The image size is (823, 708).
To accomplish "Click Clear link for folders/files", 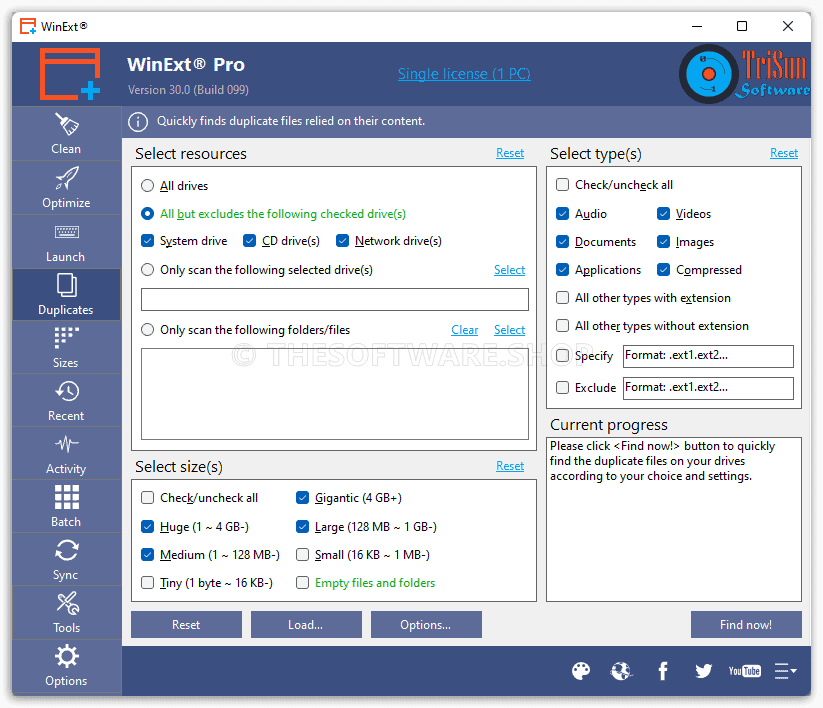I will 465,330.
